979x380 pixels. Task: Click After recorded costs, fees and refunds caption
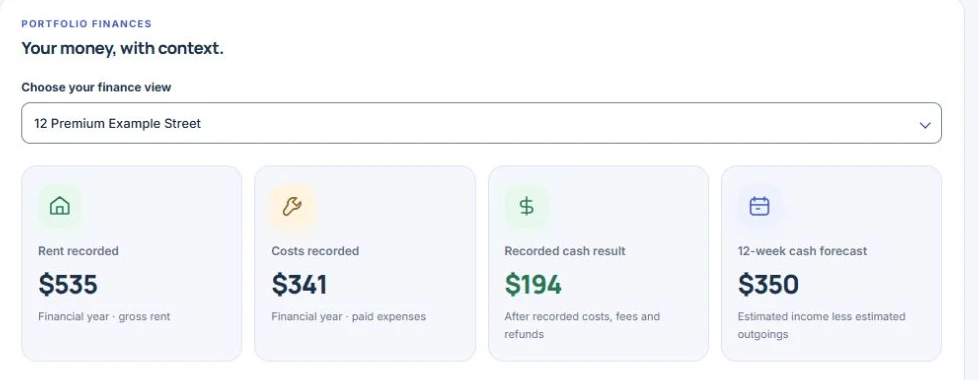582,325
